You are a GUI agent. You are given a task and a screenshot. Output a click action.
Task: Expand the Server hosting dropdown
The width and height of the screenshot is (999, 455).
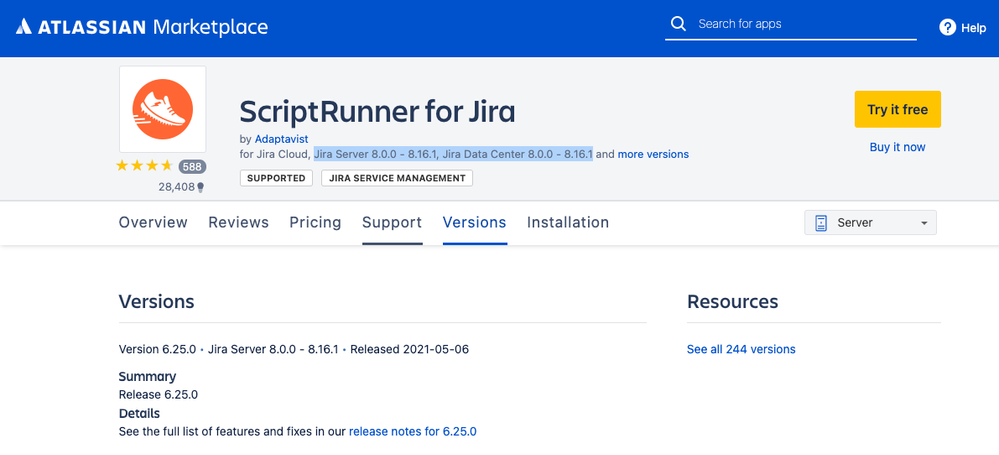(x=870, y=223)
